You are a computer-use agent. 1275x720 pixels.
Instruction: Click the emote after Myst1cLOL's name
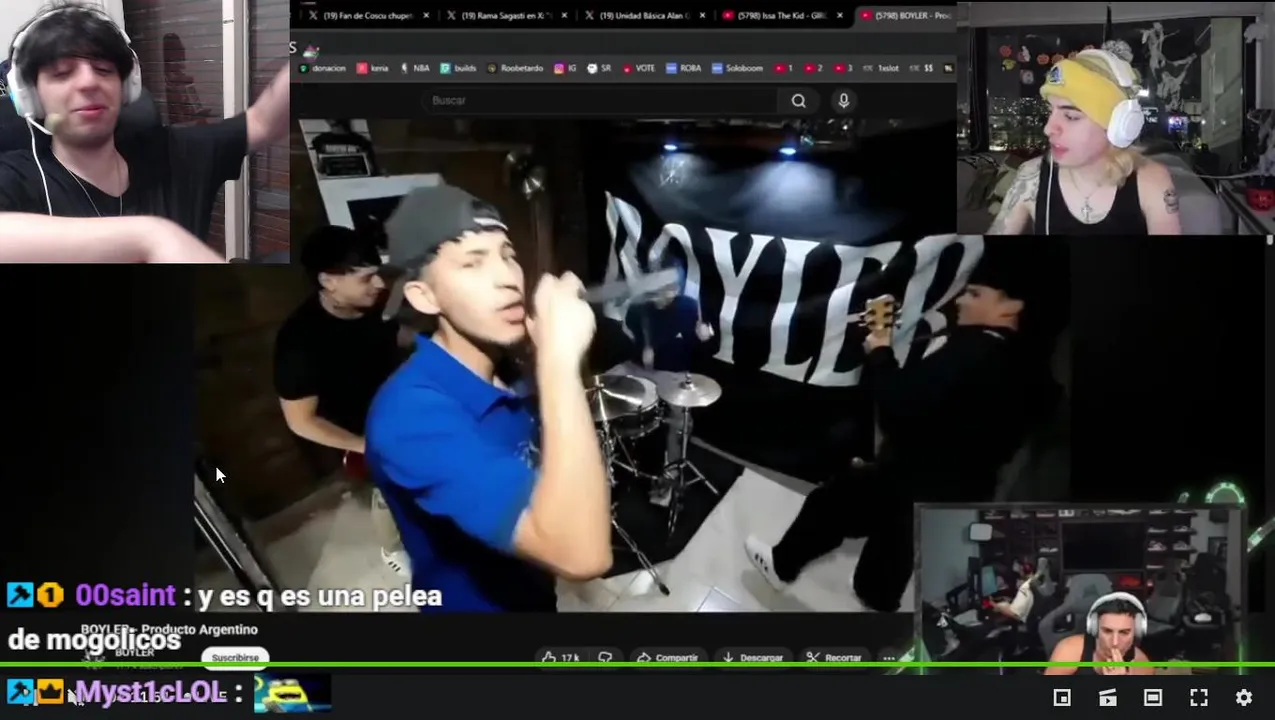pyautogui.click(x=292, y=693)
